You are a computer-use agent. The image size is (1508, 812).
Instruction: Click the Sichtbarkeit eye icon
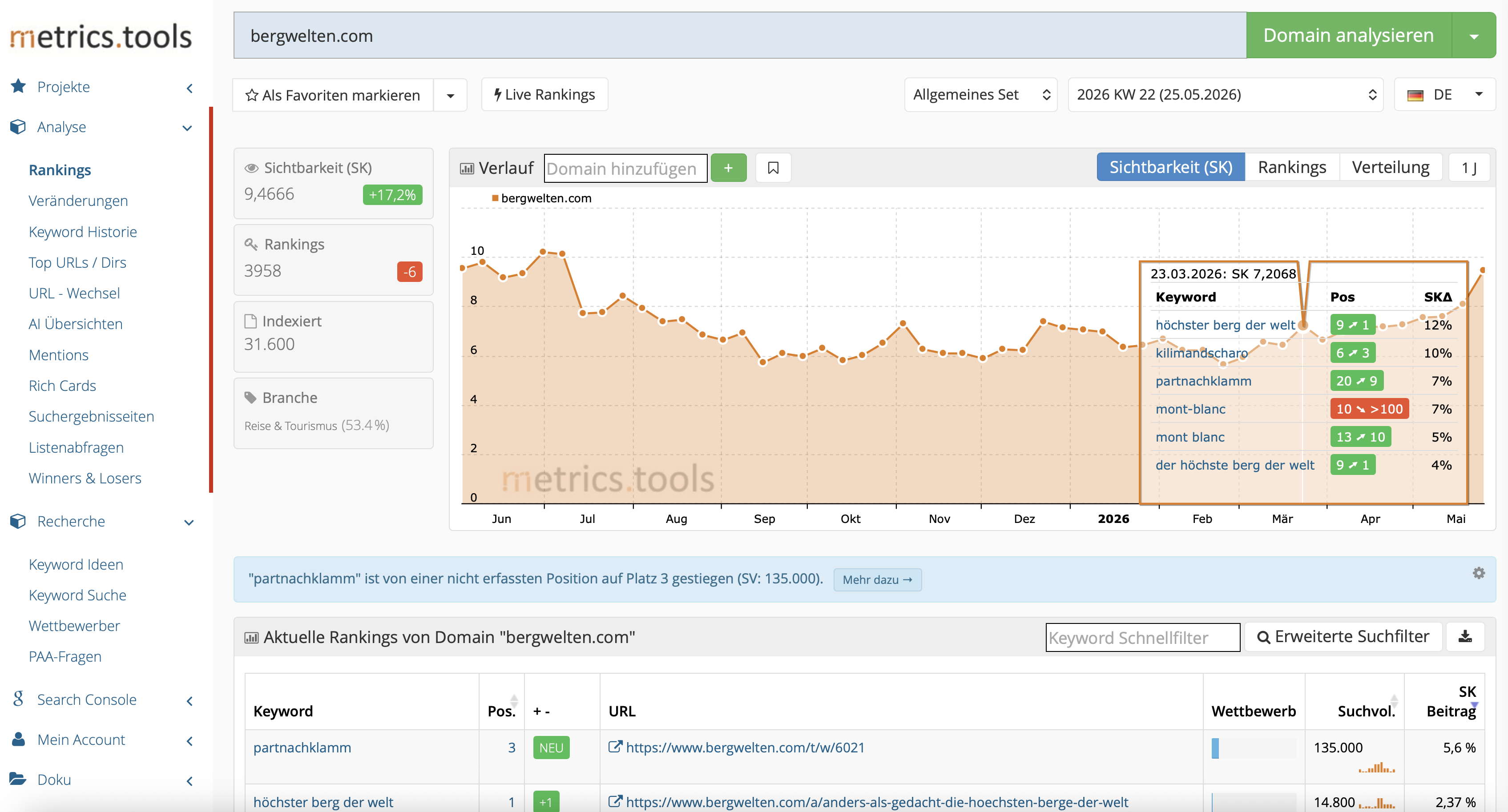pyautogui.click(x=252, y=169)
